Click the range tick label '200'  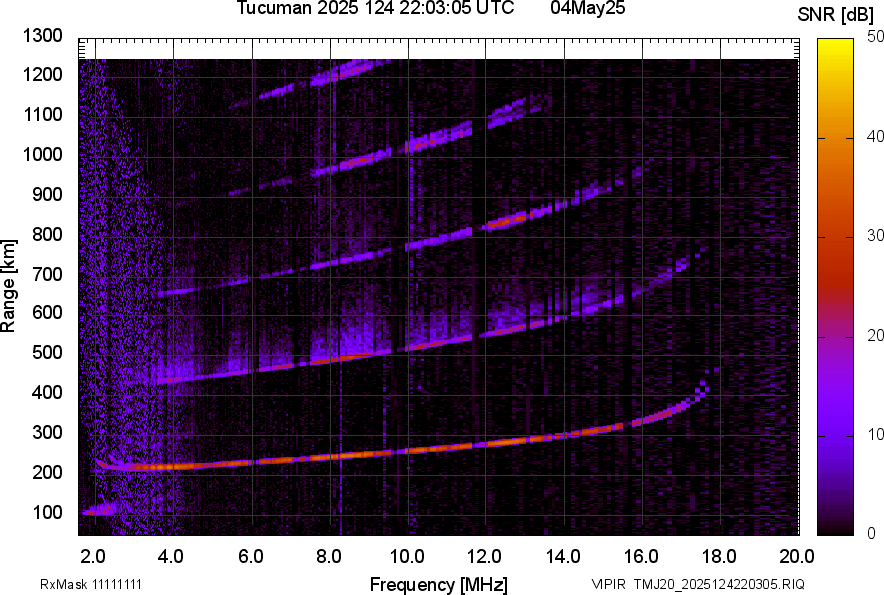pyautogui.click(x=47, y=472)
